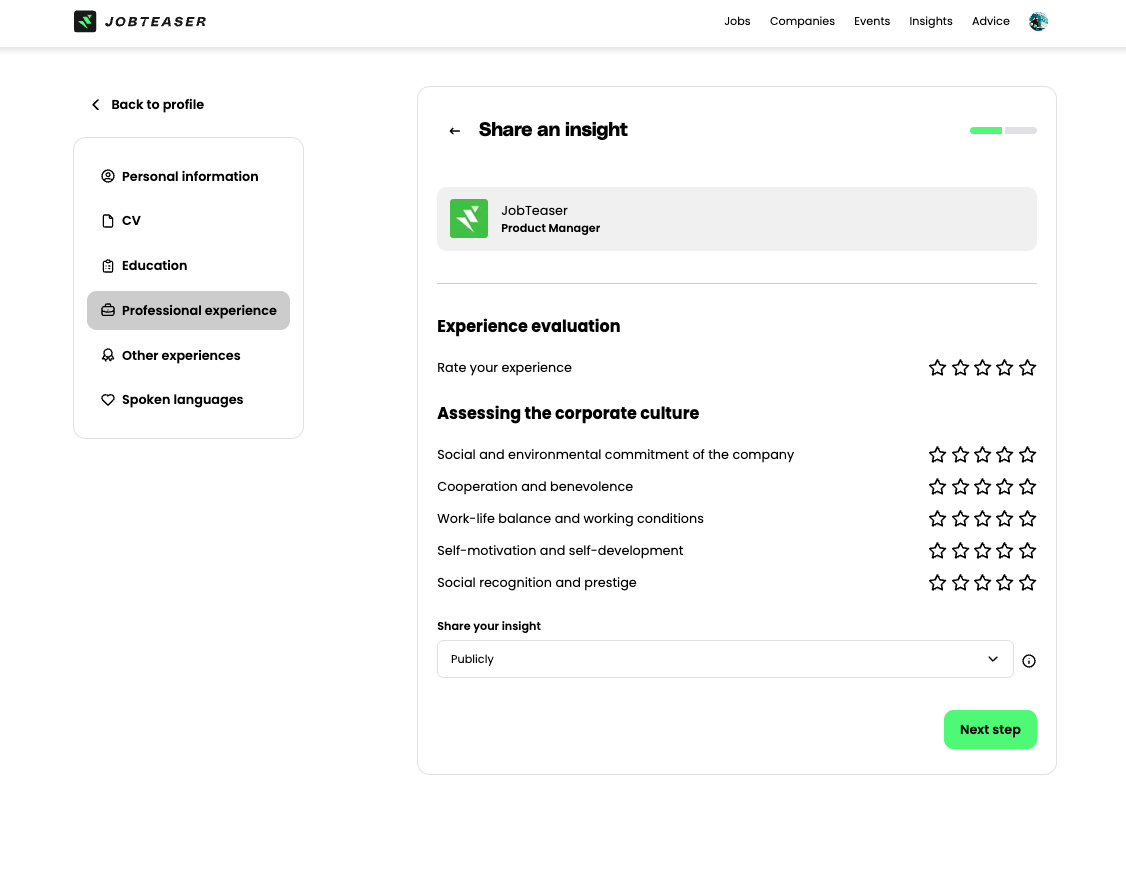The width and height of the screenshot is (1126, 896).
Task: Rate your experience one star
Action: [937, 368]
